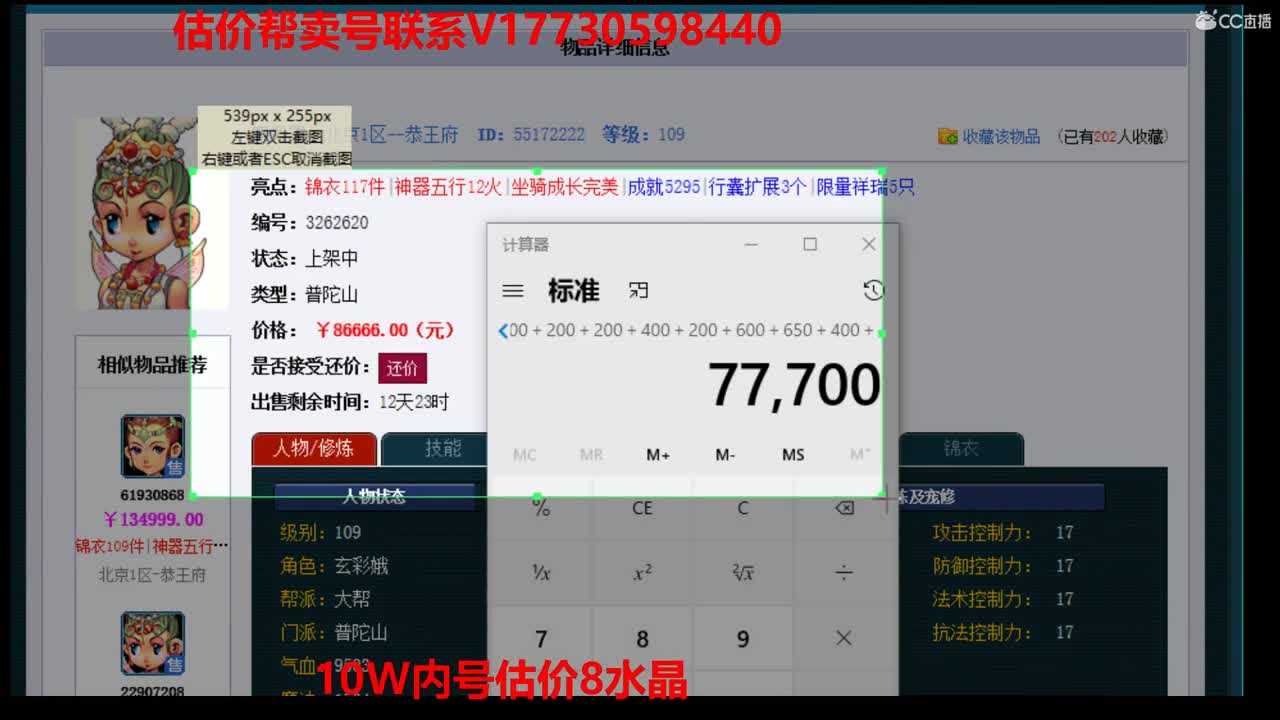Click the 人物状态 section header
This screenshot has width=1280, height=720.
pos(374,496)
